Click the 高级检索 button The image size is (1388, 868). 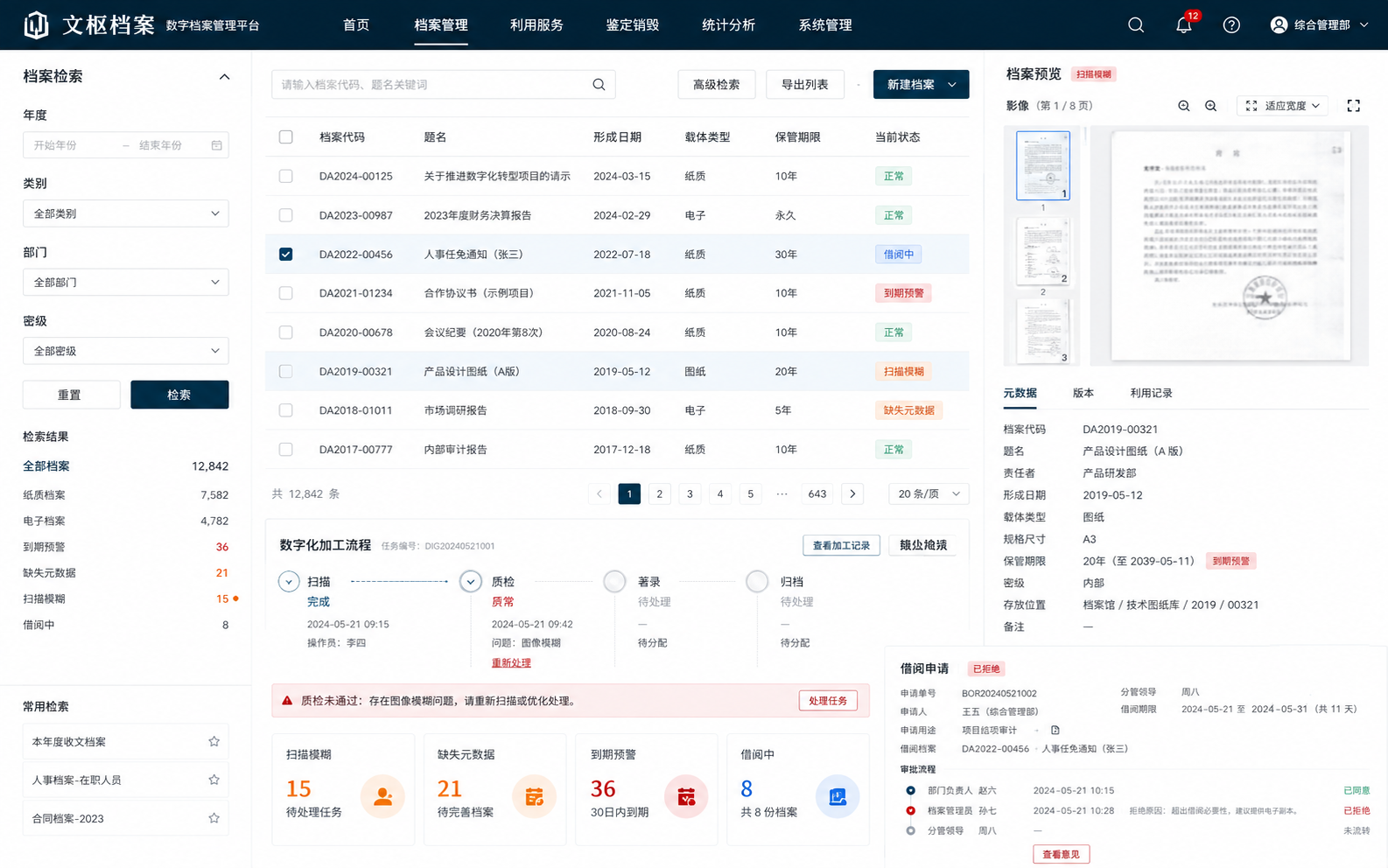click(717, 85)
